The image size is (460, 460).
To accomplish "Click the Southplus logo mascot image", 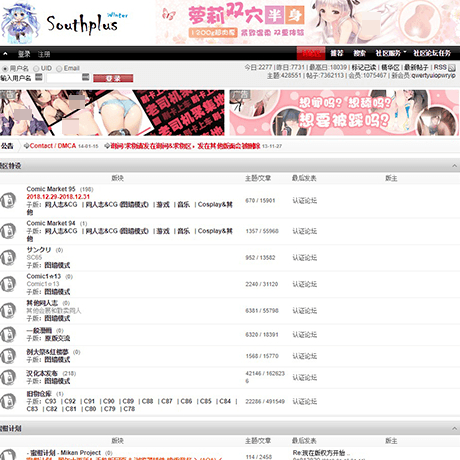I will pyautogui.click(x=20, y=23).
